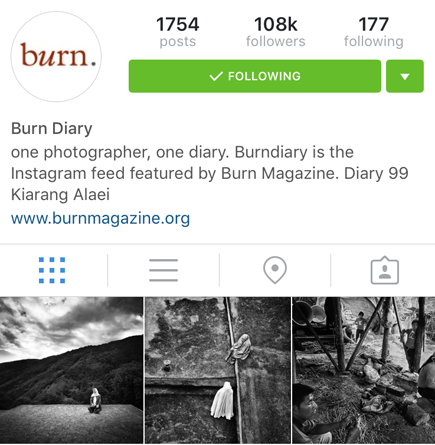Expand the suggested accounts dropdown arrow

coord(405,76)
